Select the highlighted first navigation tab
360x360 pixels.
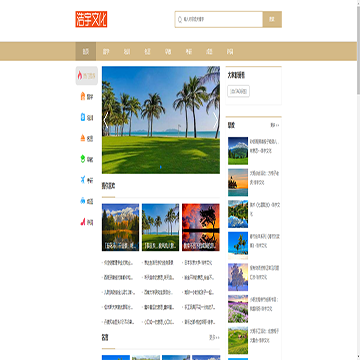[x=86, y=51]
